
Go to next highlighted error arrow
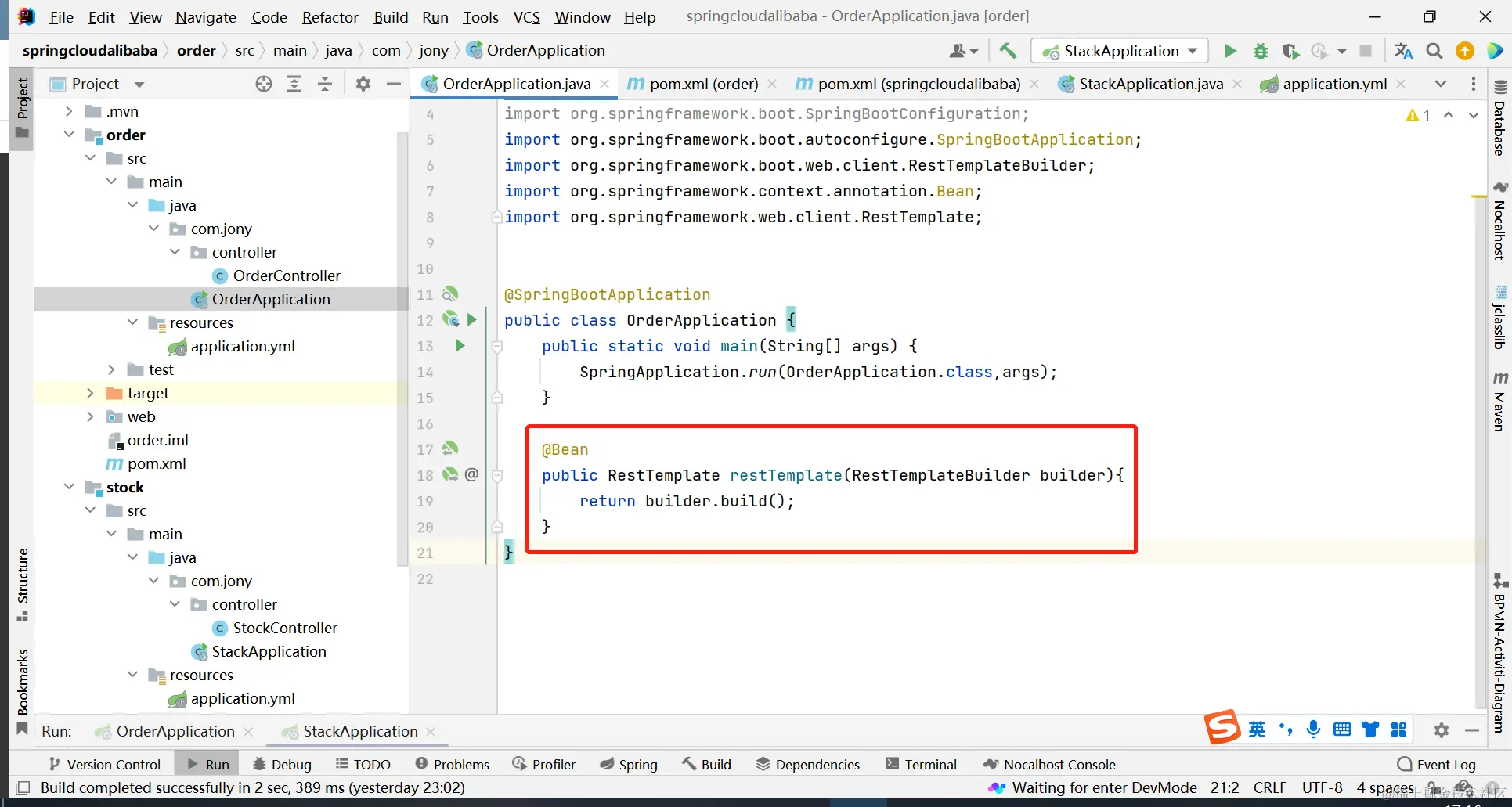1474,115
